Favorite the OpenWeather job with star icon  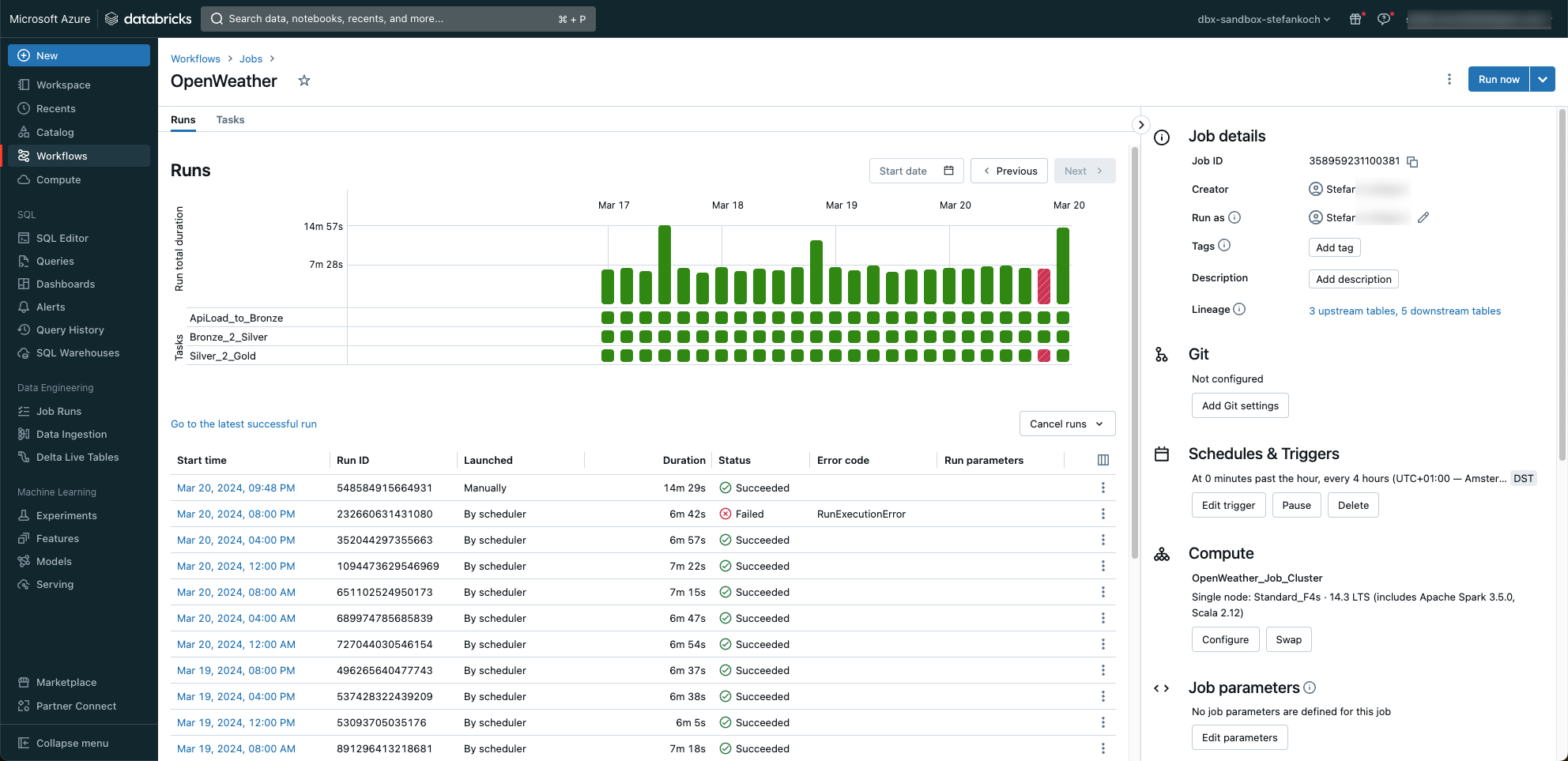coord(303,81)
